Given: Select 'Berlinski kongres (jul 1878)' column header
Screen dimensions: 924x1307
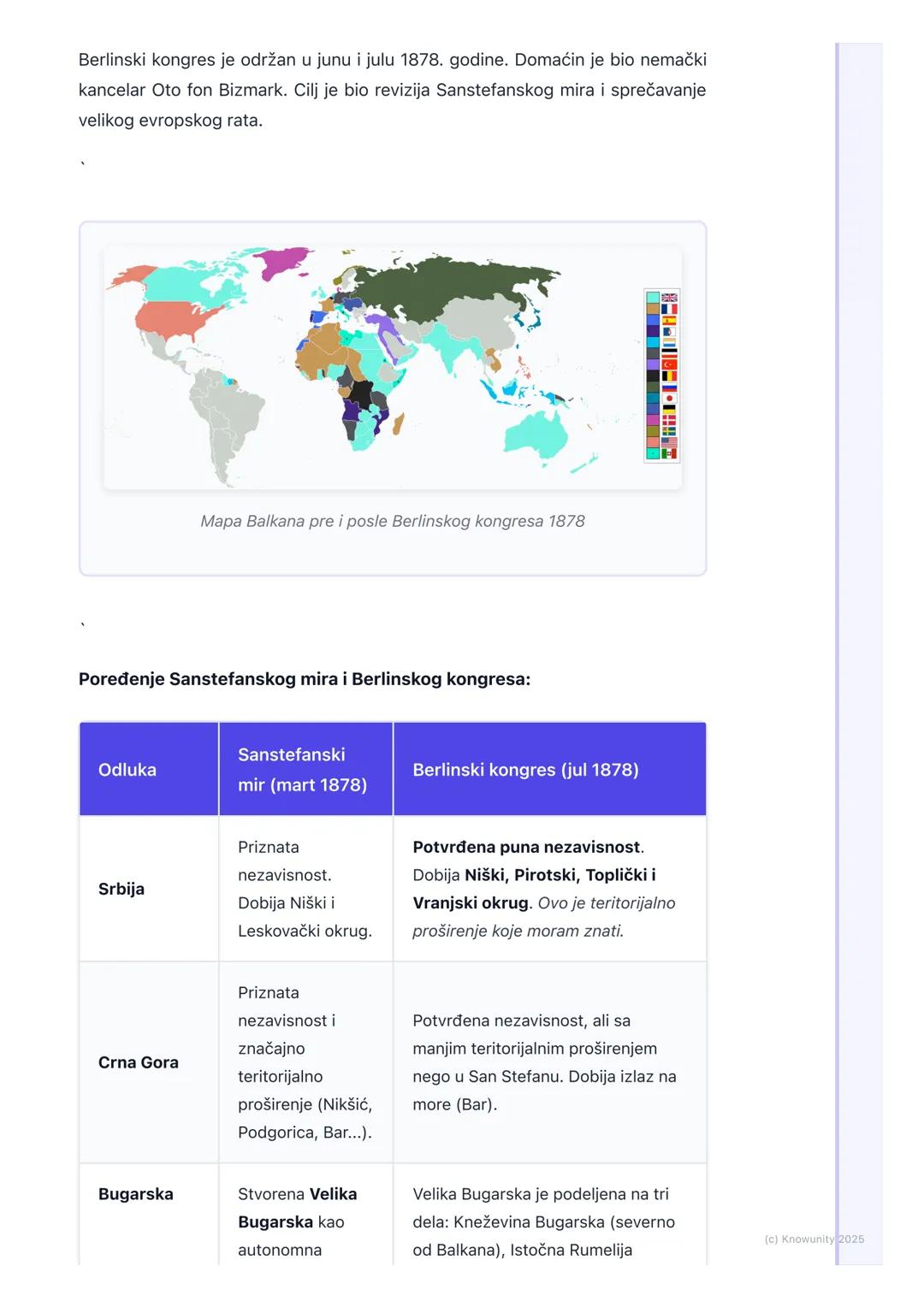Looking at the screenshot, I should 525,770.
